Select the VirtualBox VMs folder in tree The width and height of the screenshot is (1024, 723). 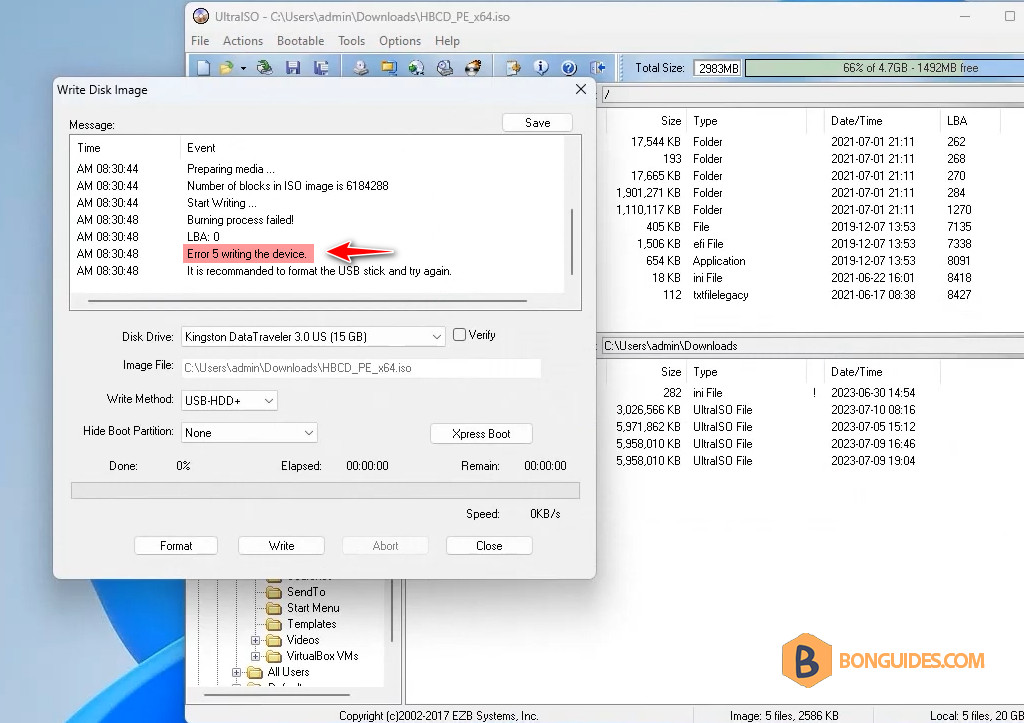point(322,656)
